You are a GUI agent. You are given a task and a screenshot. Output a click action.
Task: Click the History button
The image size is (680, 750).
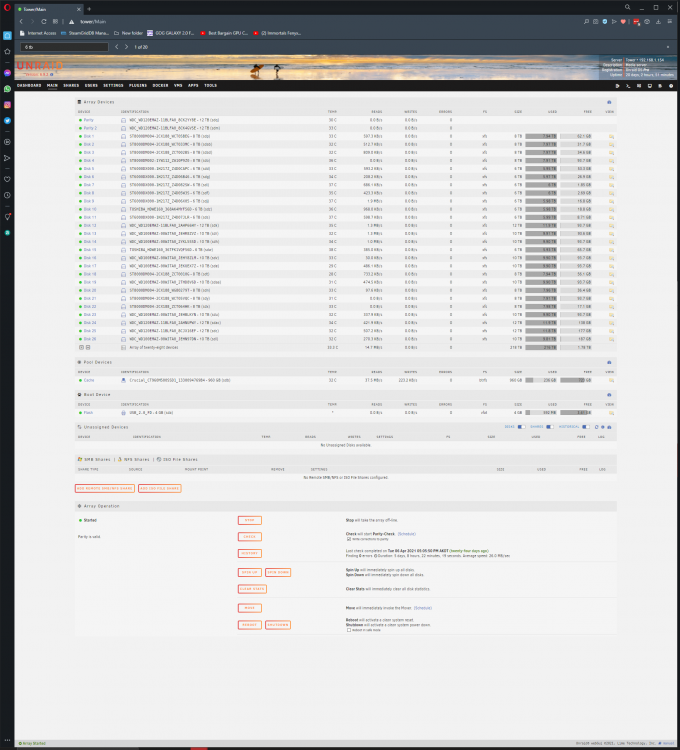tap(250, 553)
